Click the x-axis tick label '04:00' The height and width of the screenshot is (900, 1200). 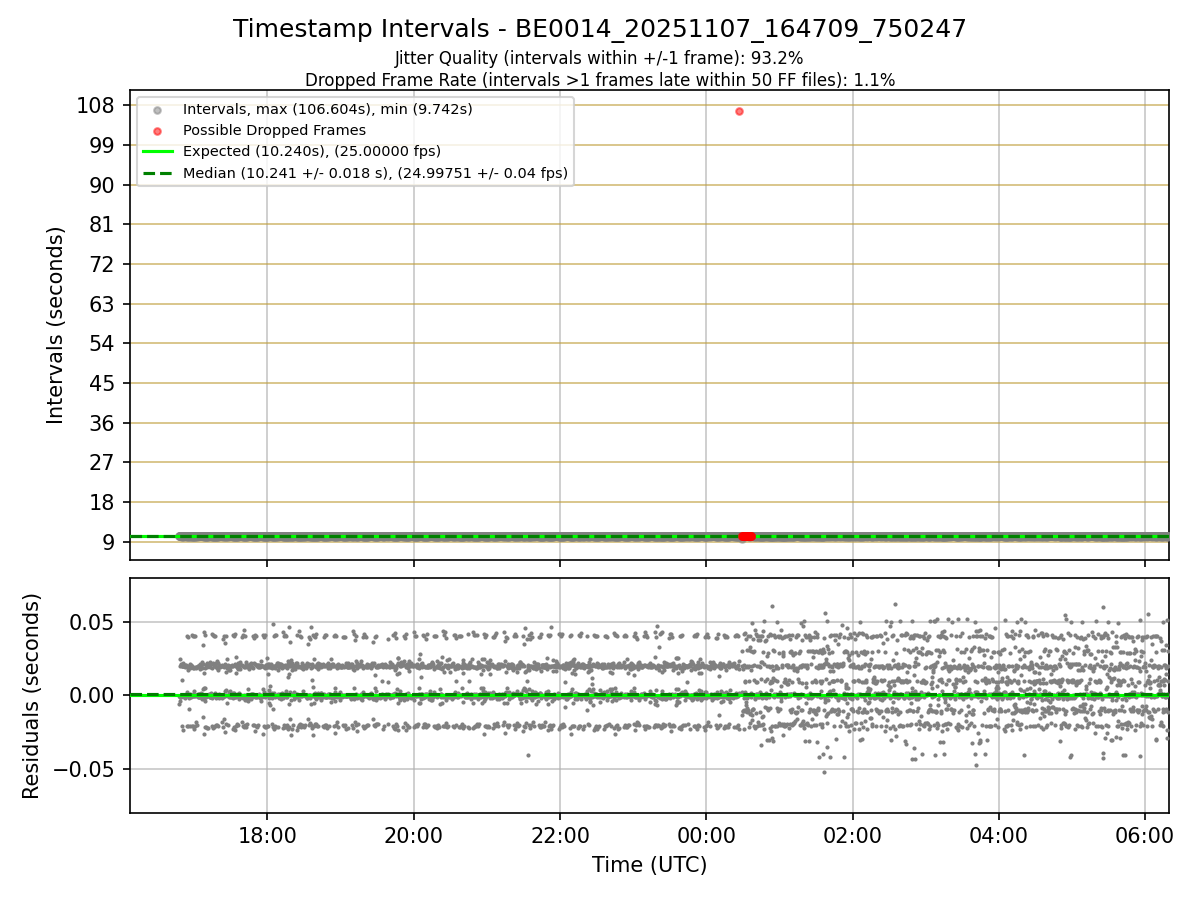coord(998,836)
